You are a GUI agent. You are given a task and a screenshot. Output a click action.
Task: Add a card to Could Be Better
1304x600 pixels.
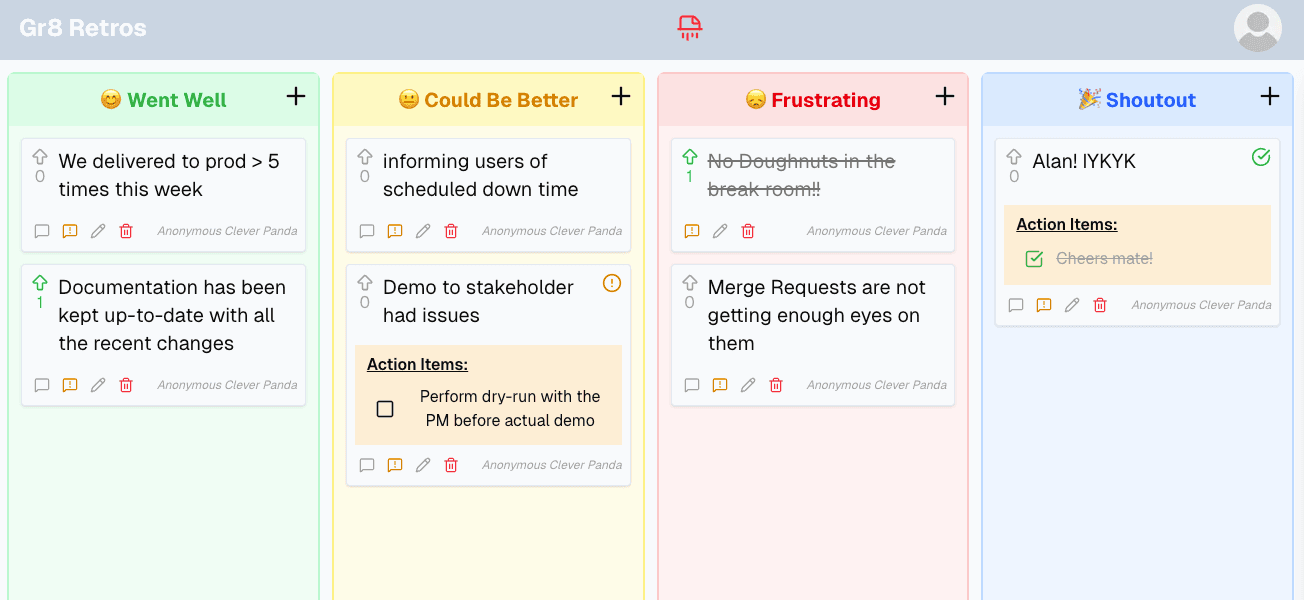pos(621,96)
